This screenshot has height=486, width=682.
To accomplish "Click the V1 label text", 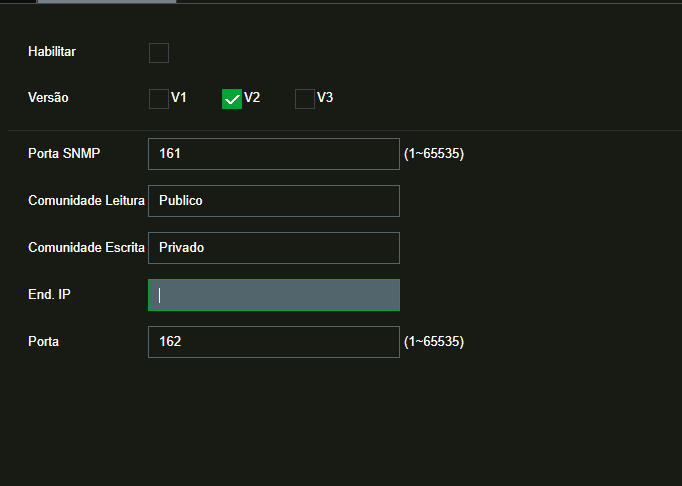I will coord(179,98).
